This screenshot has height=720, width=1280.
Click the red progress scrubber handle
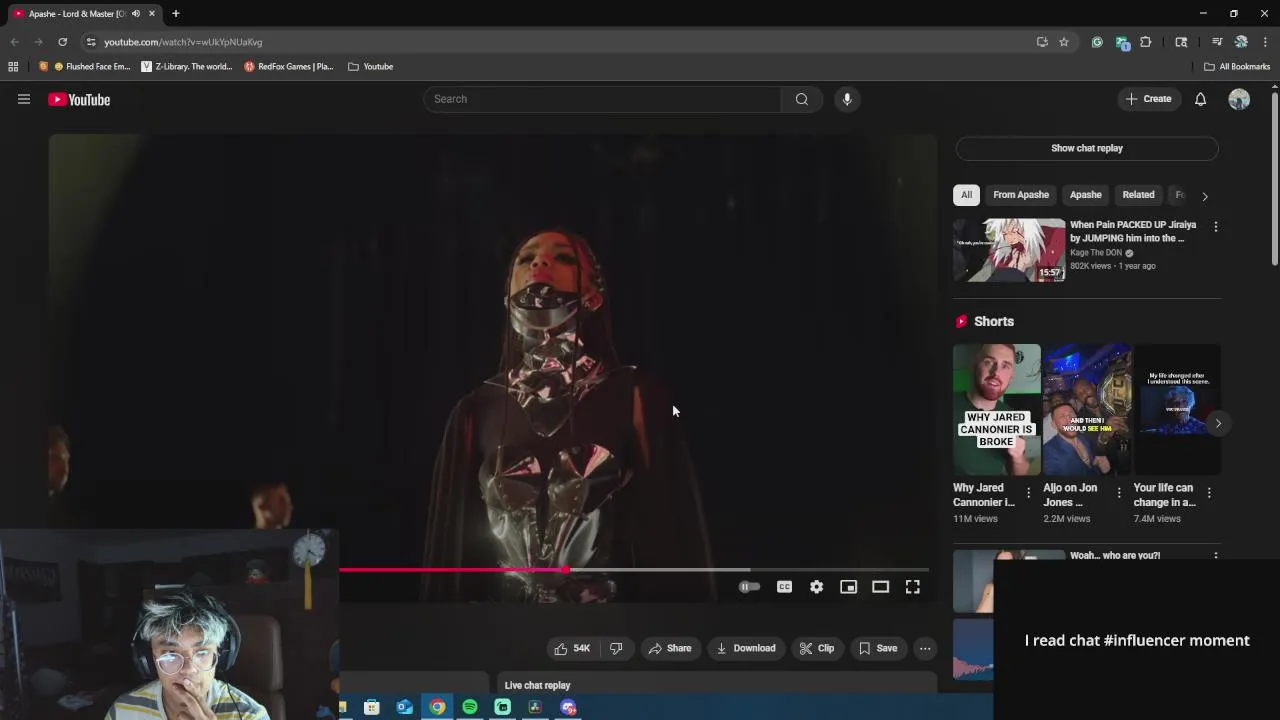[x=566, y=570]
